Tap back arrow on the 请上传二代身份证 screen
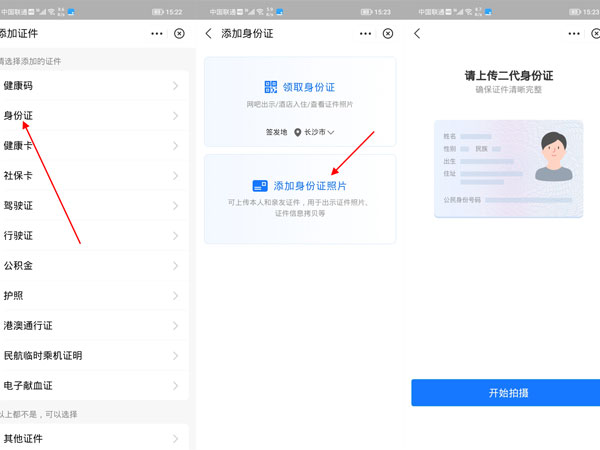600x450 pixels. pos(417,33)
